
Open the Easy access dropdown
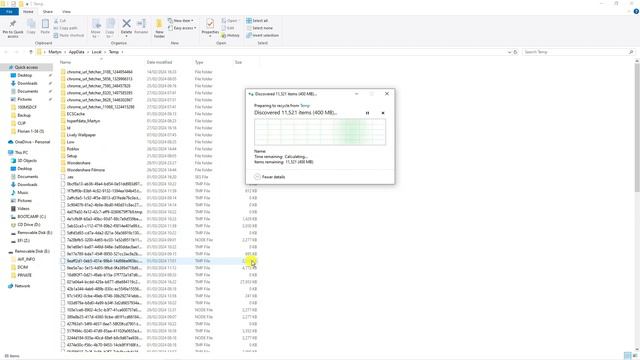(x=182, y=28)
